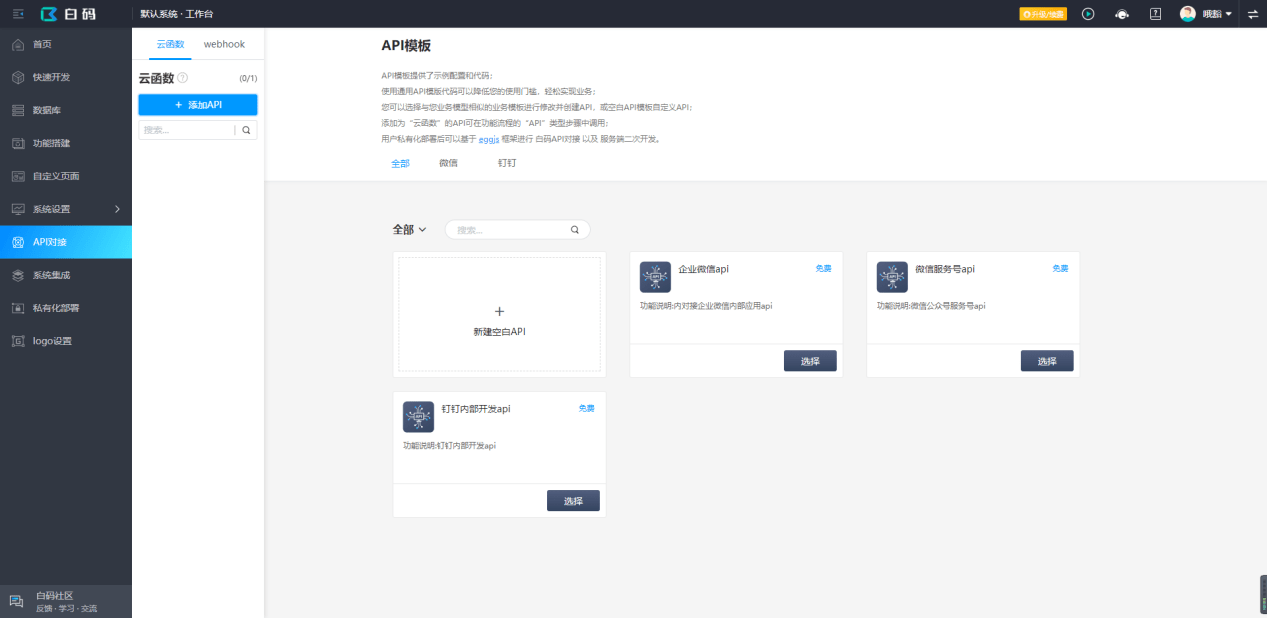Click the play video icon in header

(x=1088, y=14)
